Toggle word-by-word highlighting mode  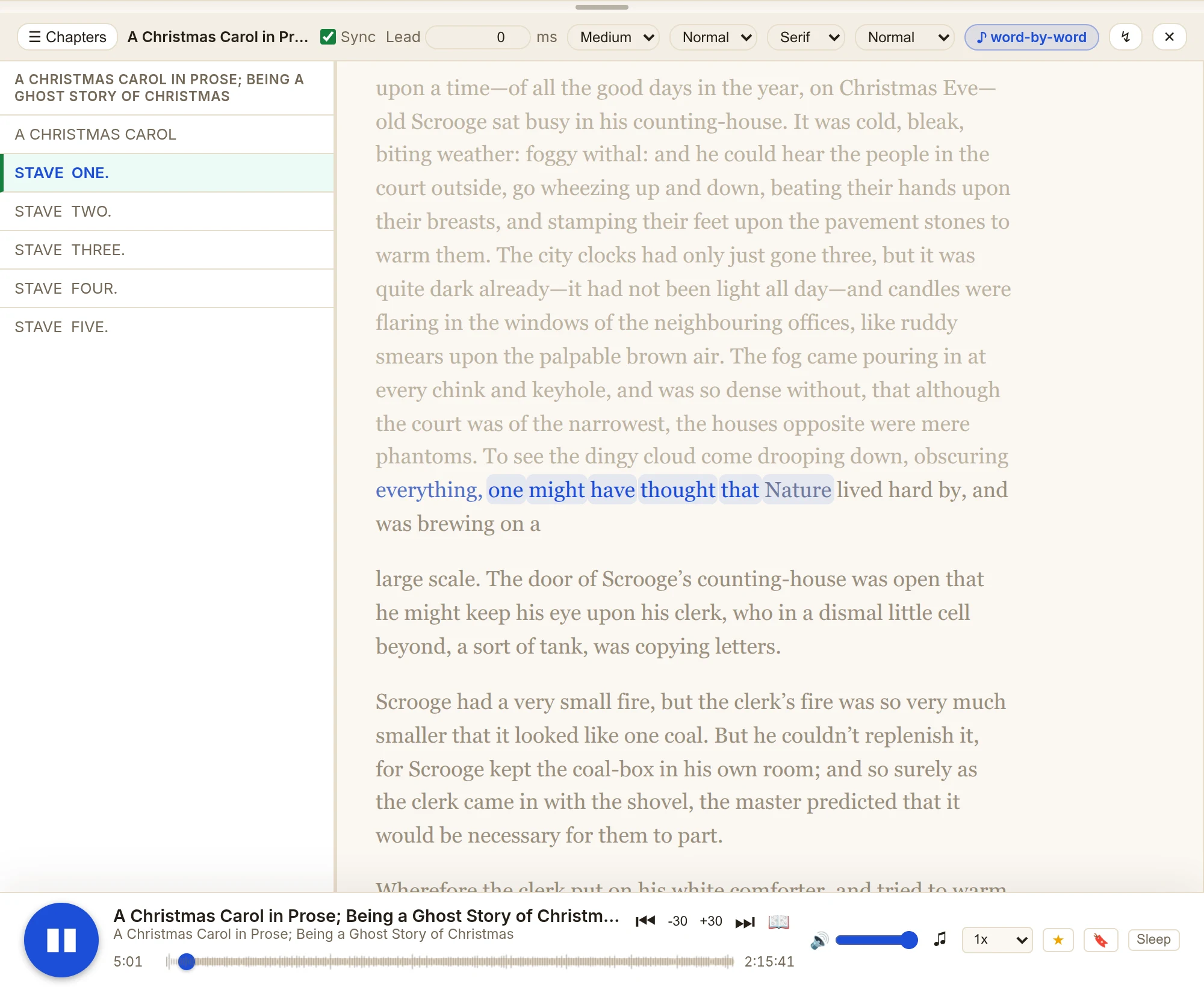[1031, 37]
